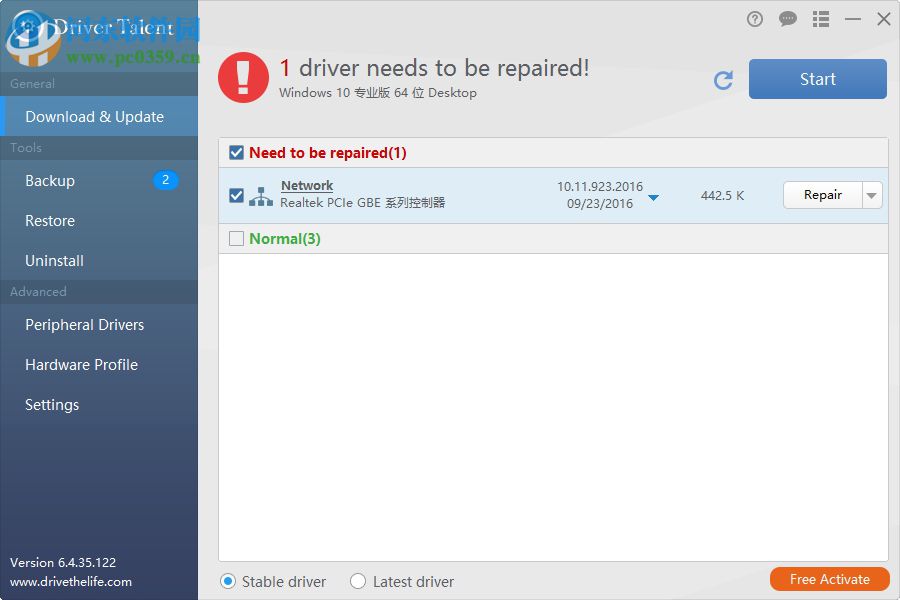Click the Windows 10 system info text
This screenshot has width=900, height=600.
click(x=378, y=92)
